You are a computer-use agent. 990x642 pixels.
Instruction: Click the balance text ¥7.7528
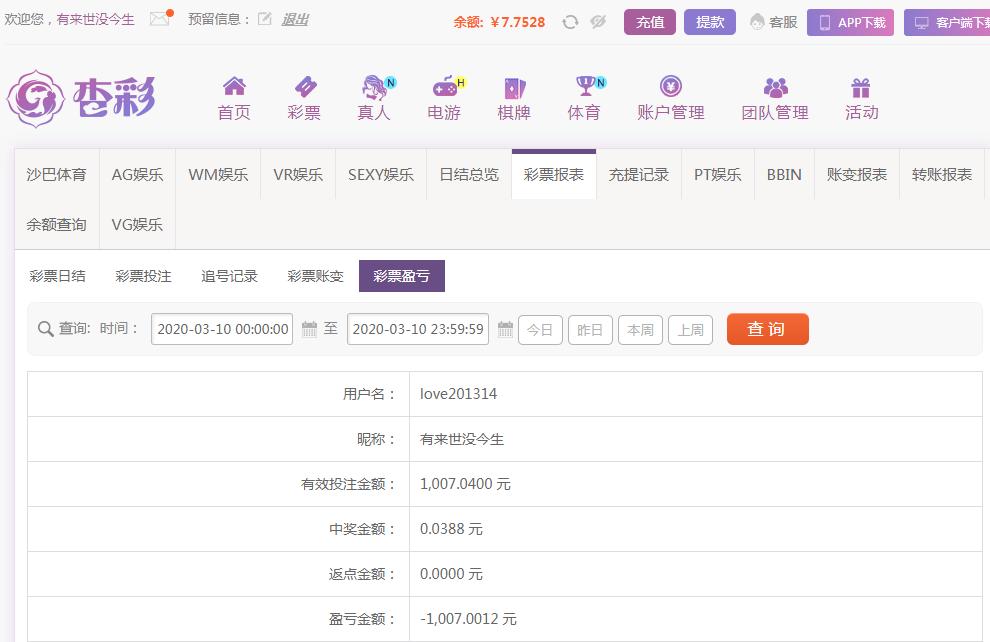coord(517,22)
